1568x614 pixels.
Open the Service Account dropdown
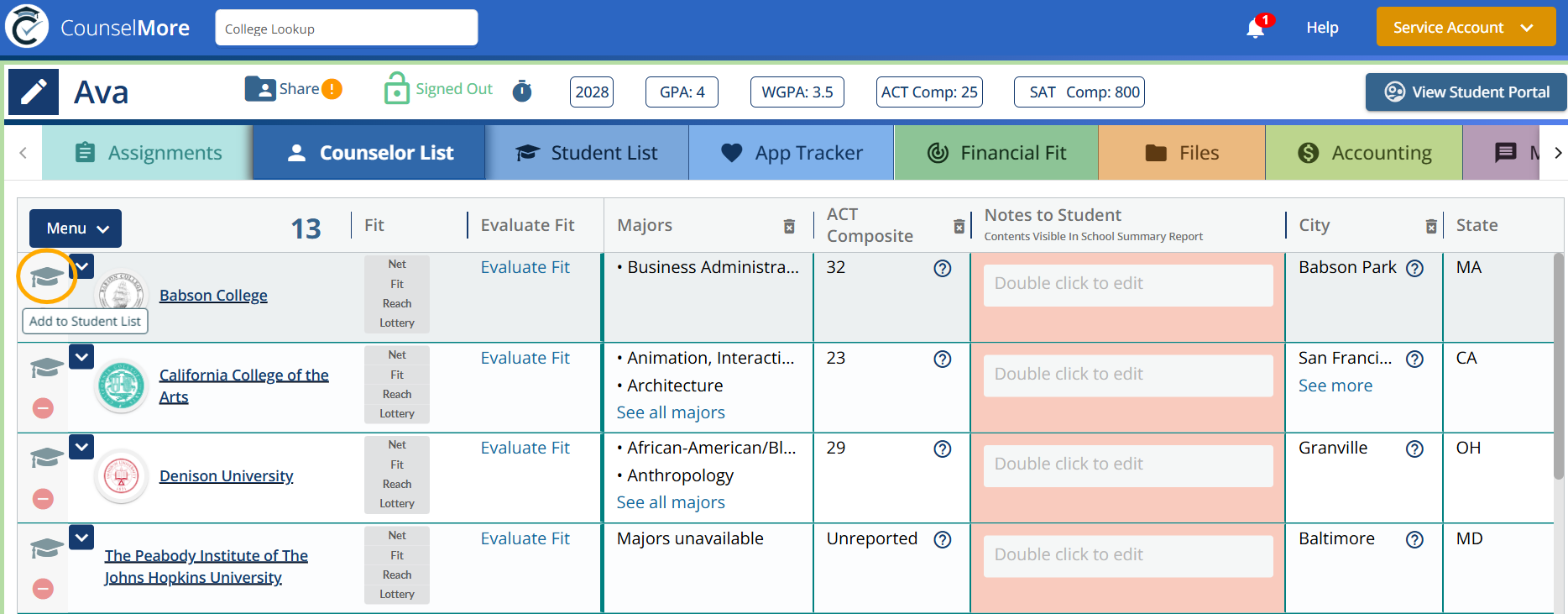coord(1466,27)
